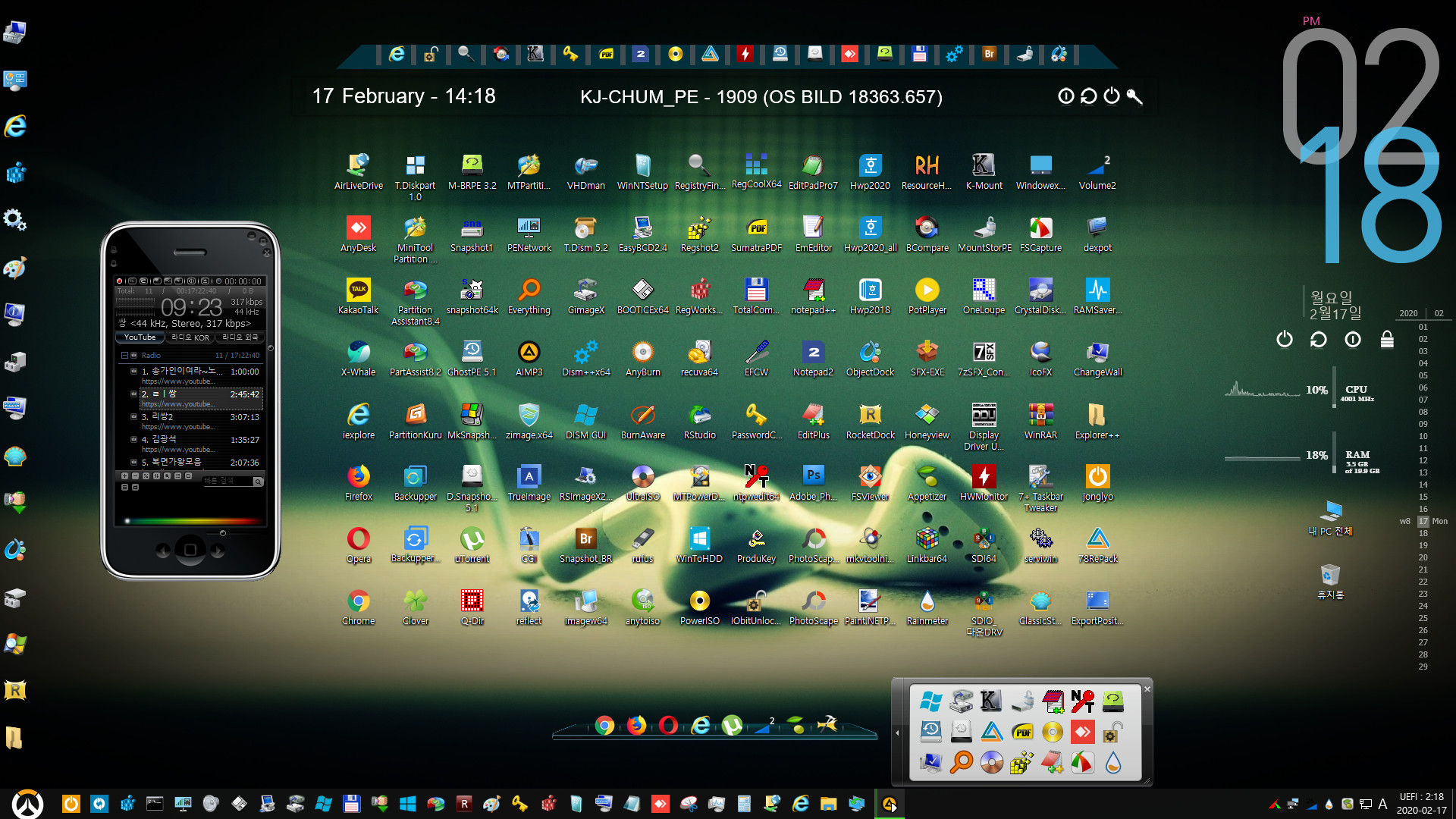The width and height of the screenshot is (1456, 819).
Task: Remove item with playlist minus button
Action: point(135,476)
